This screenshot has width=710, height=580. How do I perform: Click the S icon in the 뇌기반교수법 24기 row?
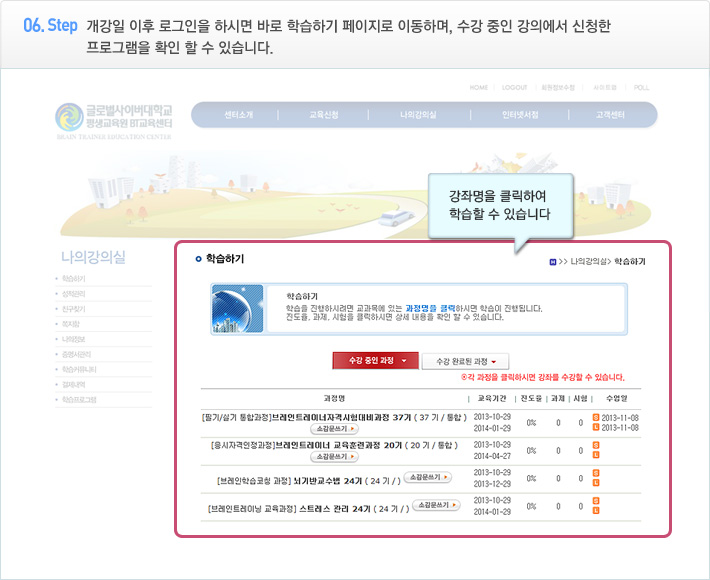[x=596, y=473]
